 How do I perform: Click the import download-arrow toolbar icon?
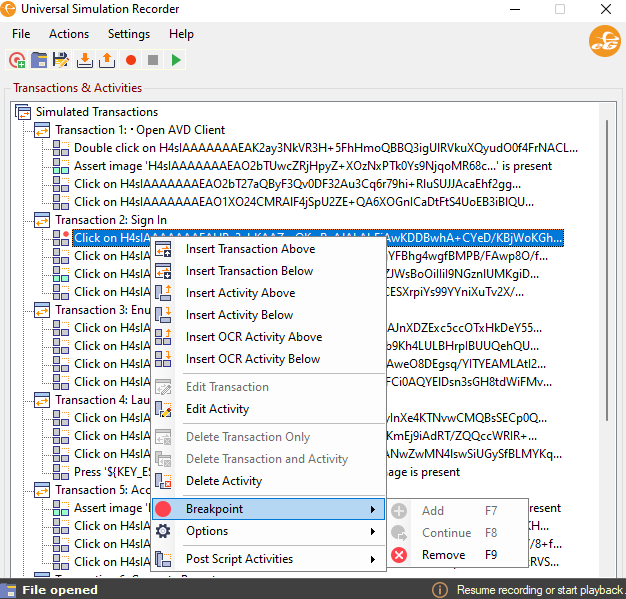[85, 60]
